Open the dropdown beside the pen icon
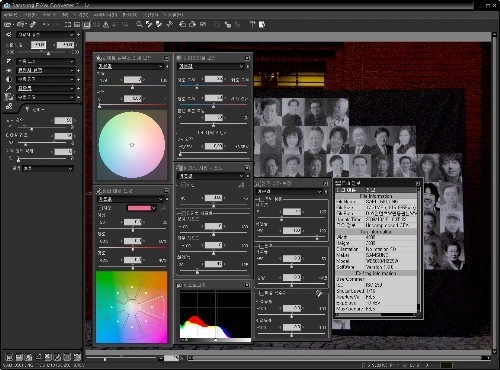 pyautogui.click(x=45, y=88)
